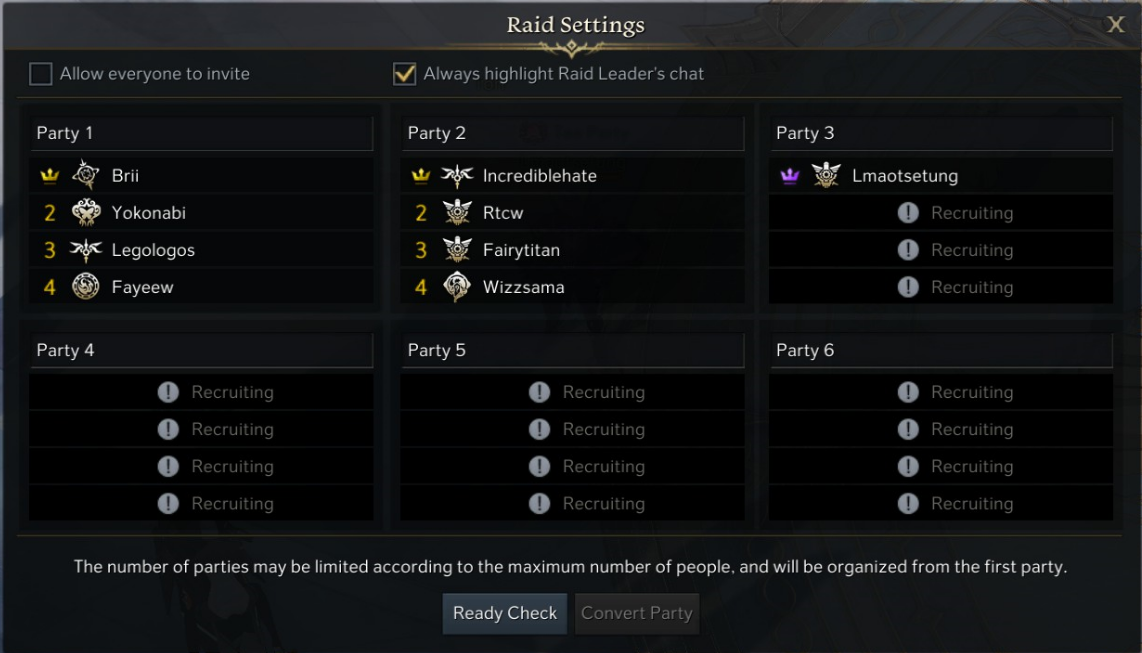Viewport: 1142px width, 653px height.
Task: Close the Raid Settings window
Action: 1116,25
